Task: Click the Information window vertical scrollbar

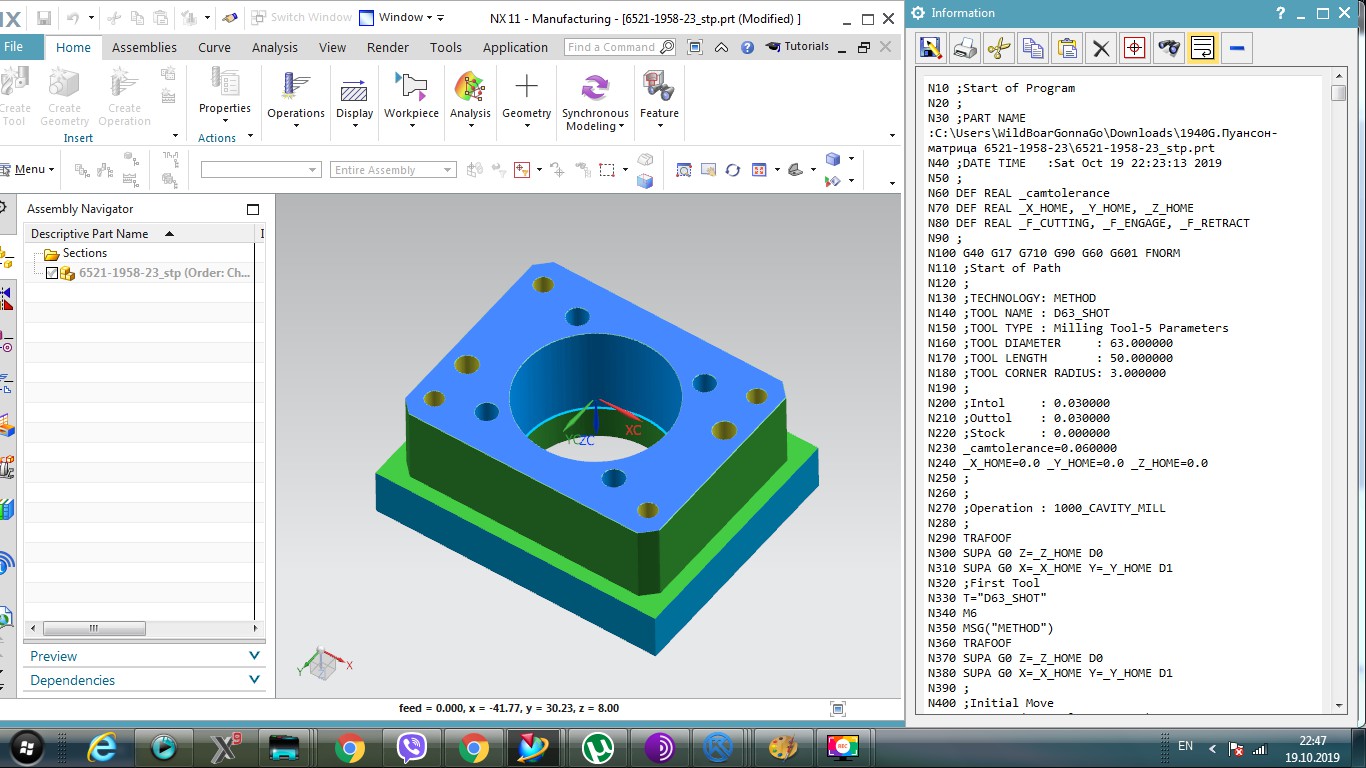Action: (x=1339, y=390)
